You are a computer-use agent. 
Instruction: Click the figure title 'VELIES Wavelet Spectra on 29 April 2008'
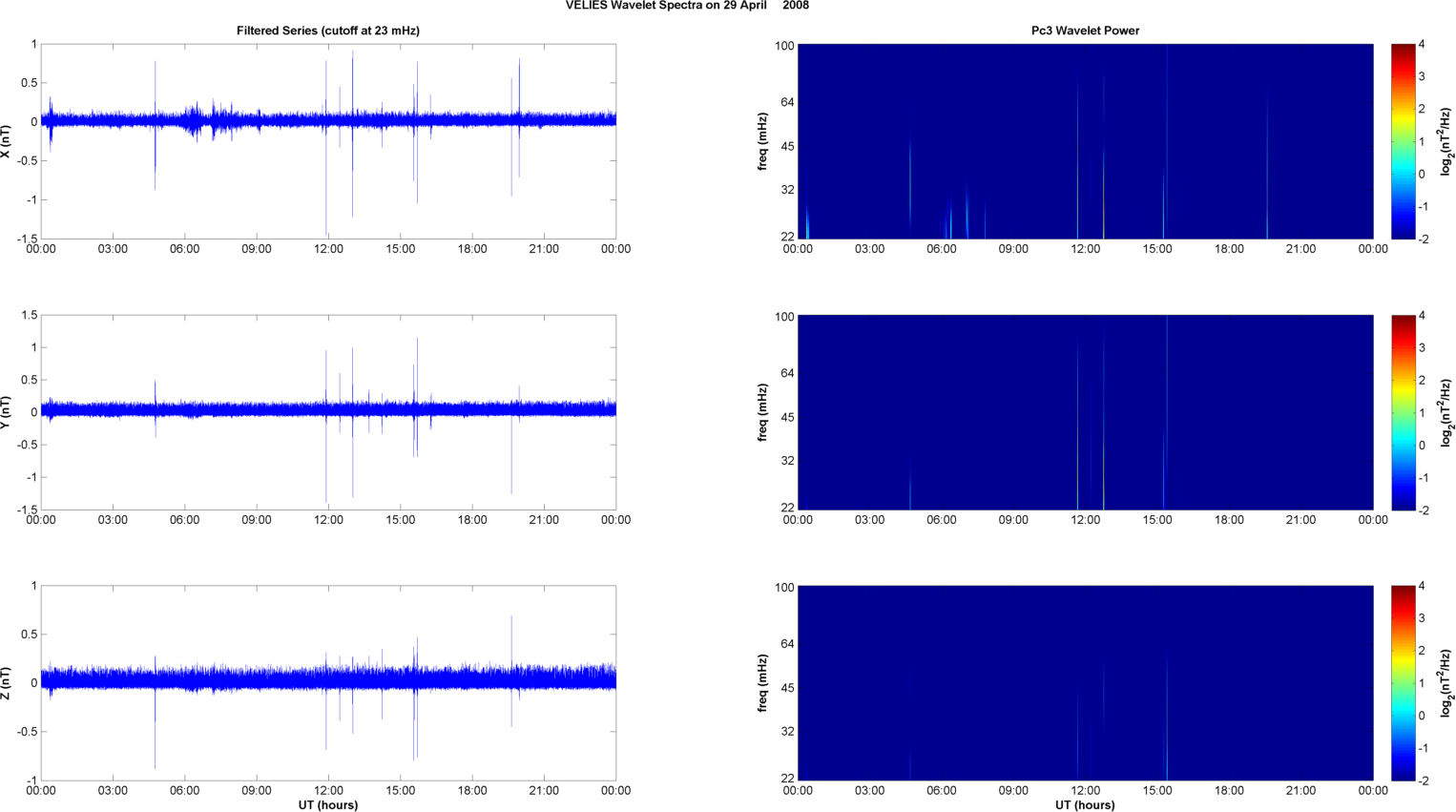click(x=687, y=6)
